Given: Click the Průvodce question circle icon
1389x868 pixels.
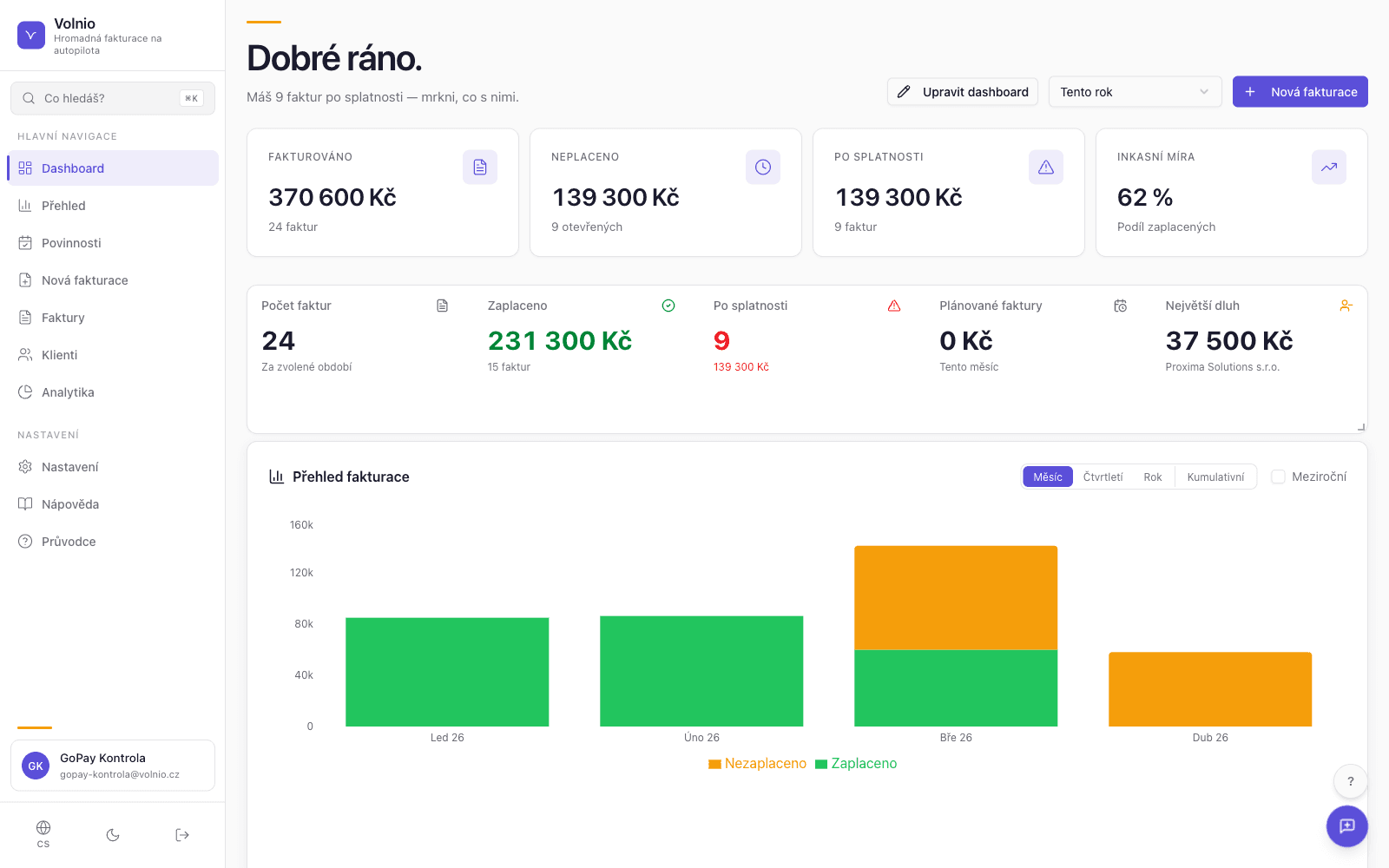Looking at the screenshot, I should [x=25, y=542].
